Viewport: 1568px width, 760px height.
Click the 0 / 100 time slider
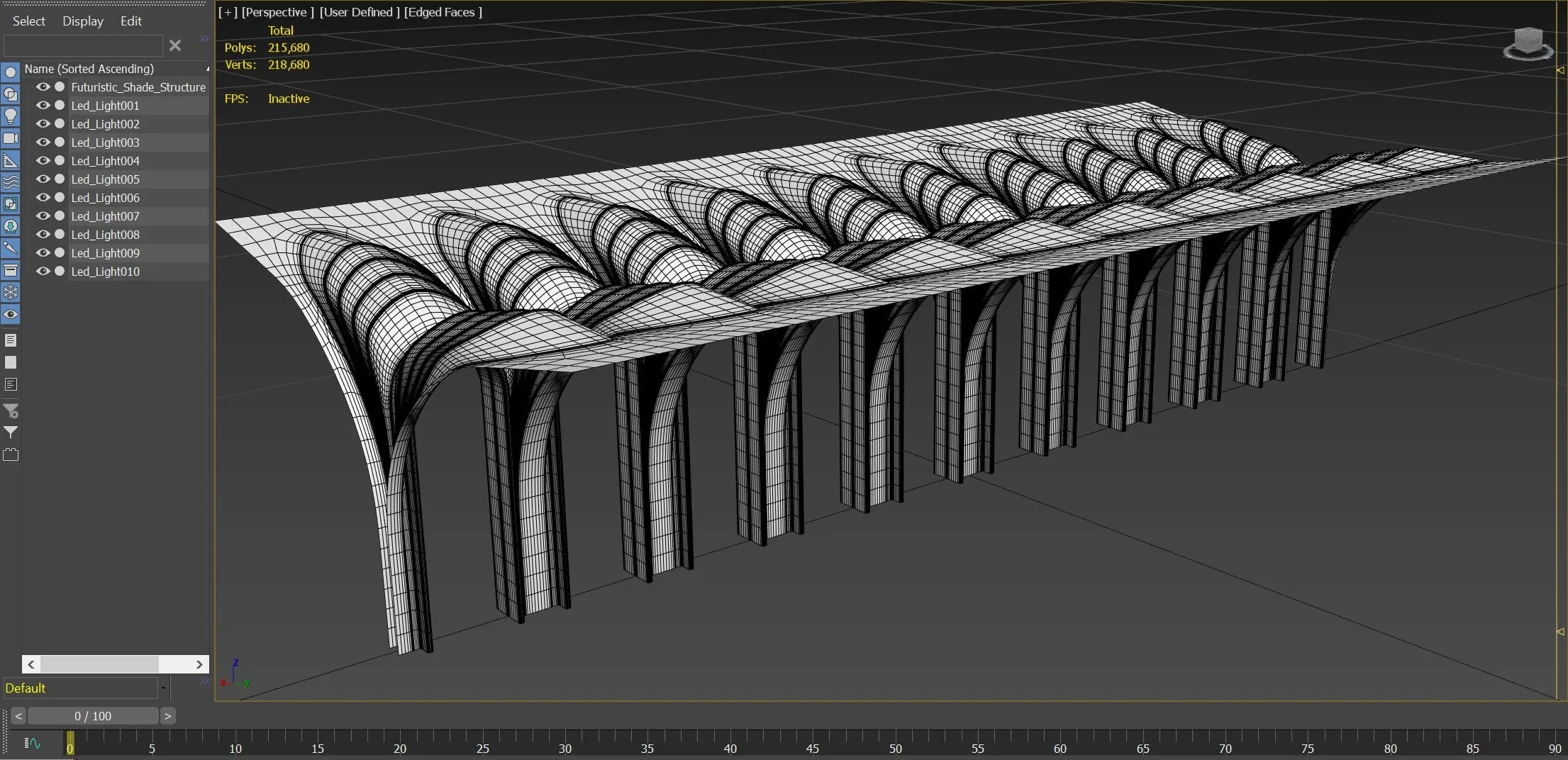93,716
